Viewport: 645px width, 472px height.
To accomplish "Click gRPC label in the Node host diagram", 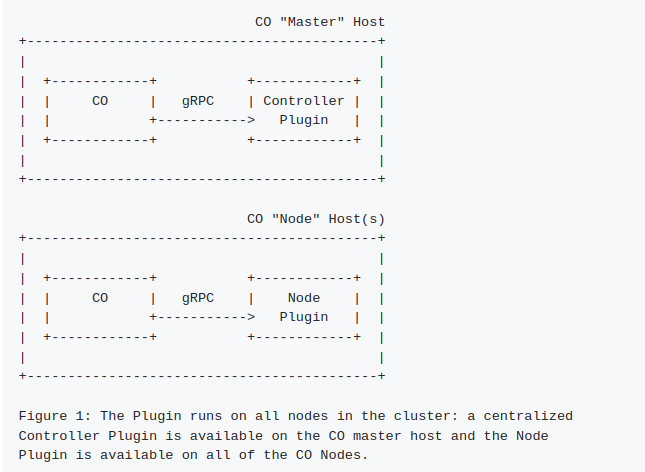I will (198, 297).
